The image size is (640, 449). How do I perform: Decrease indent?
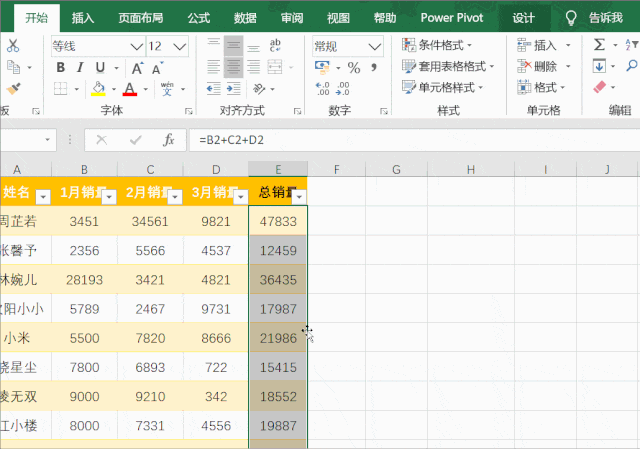(x=213, y=89)
